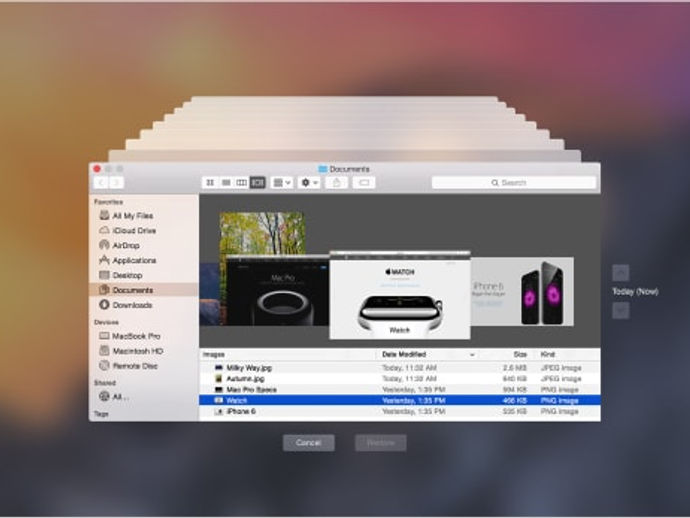Viewport: 690px width, 518px height.
Task: Click the Remote Disc icon
Action: pyautogui.click(x=104, y=366)
